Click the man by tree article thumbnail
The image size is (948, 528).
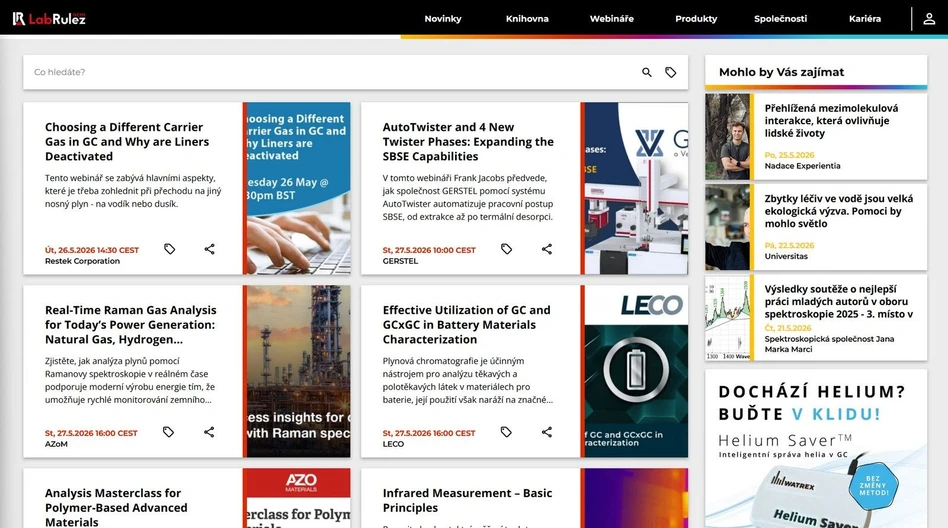pyautogui.click(x=727, y=137)
